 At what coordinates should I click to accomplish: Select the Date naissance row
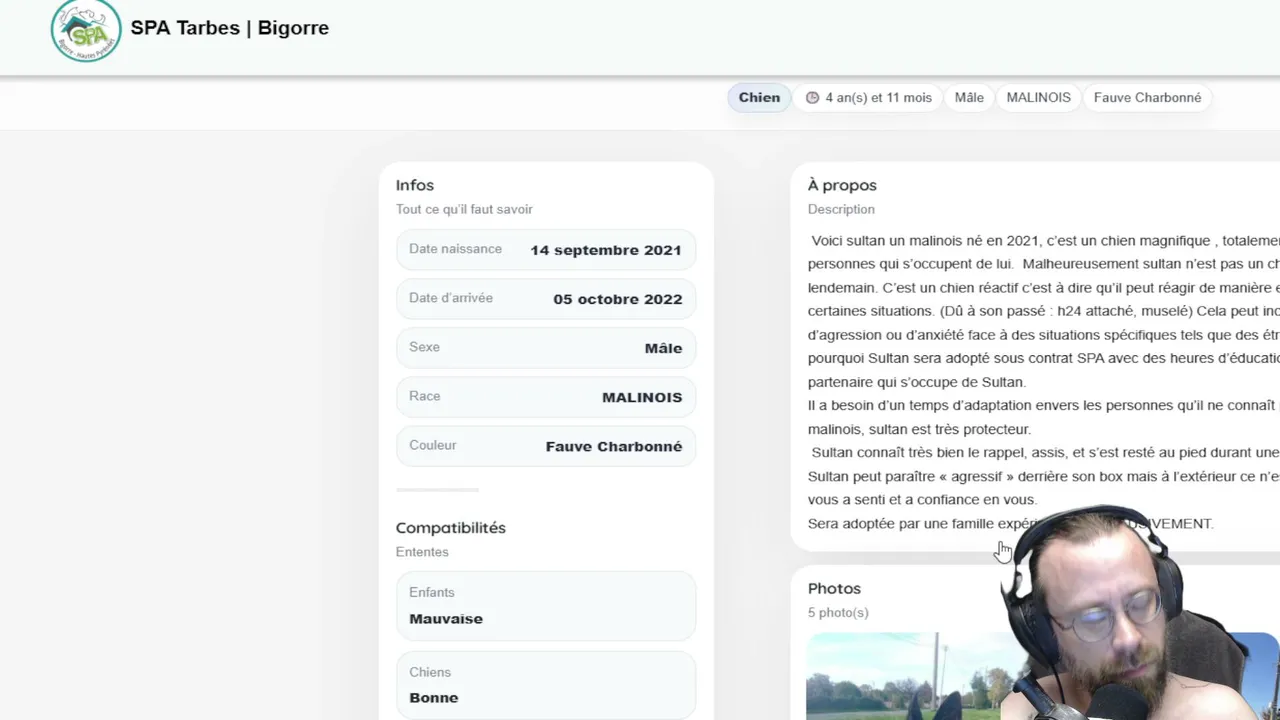(x=546, y=250)
